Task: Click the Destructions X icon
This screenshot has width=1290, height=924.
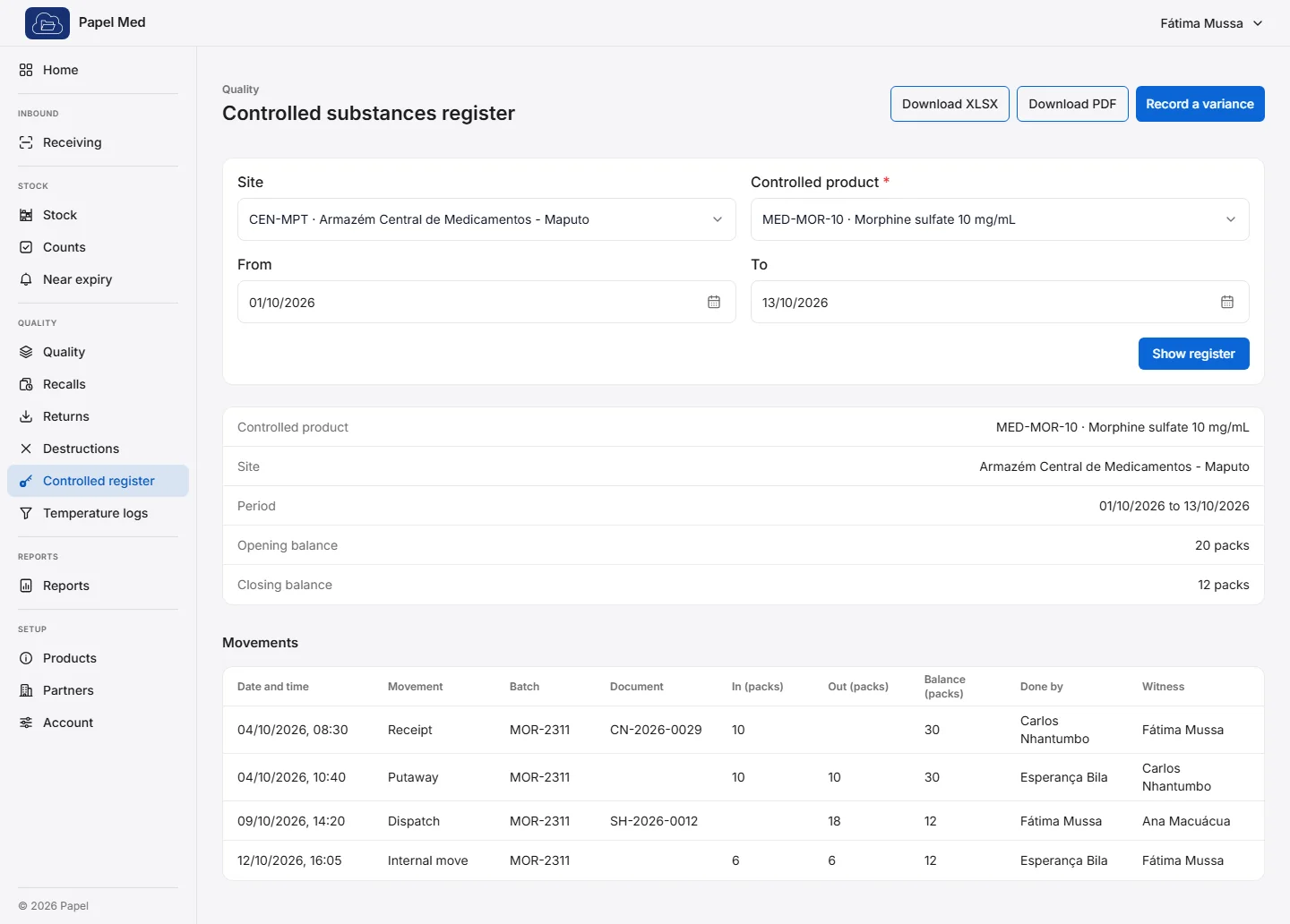Action: coord(26,449)
